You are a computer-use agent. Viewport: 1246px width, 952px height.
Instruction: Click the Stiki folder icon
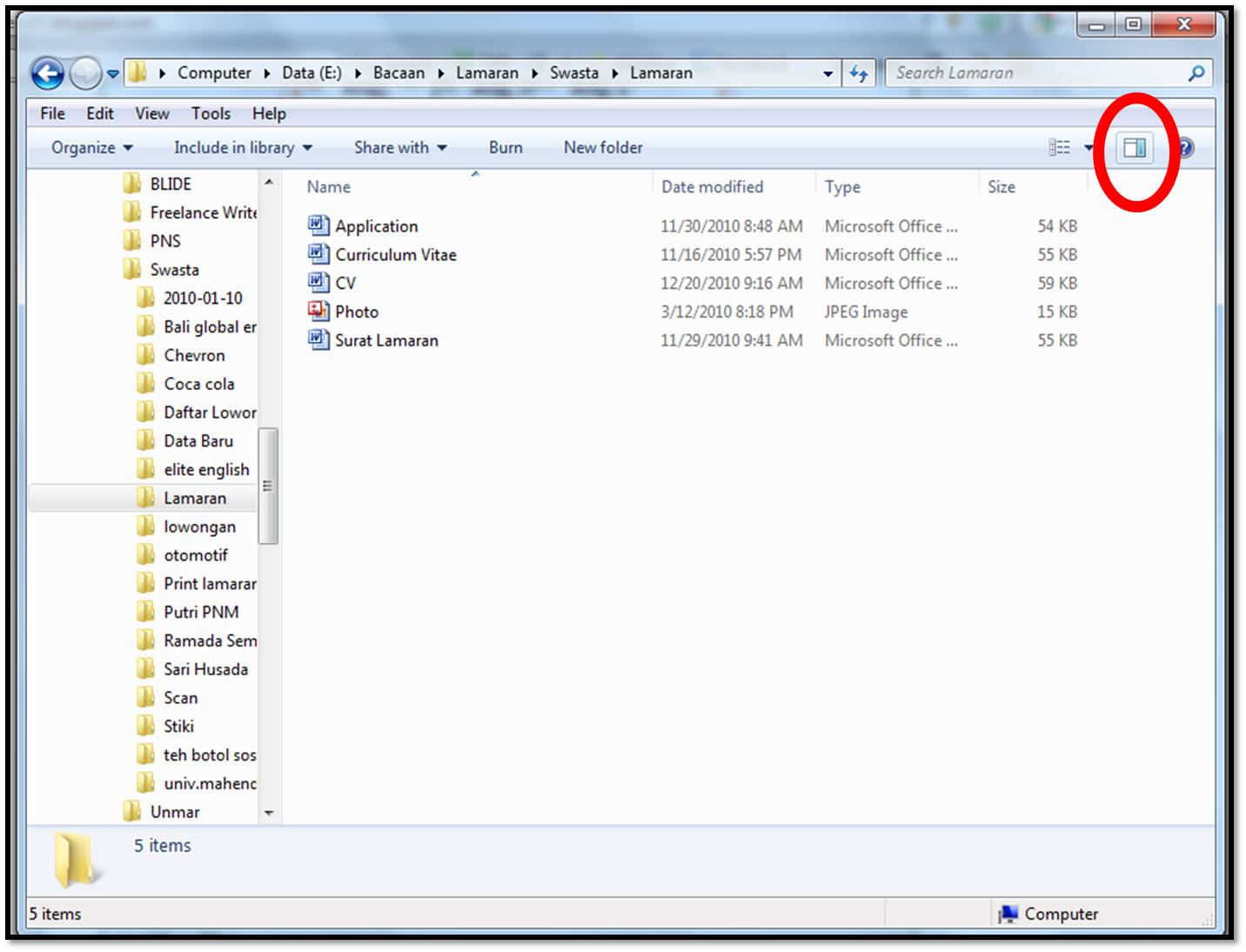tap(146, 726)
